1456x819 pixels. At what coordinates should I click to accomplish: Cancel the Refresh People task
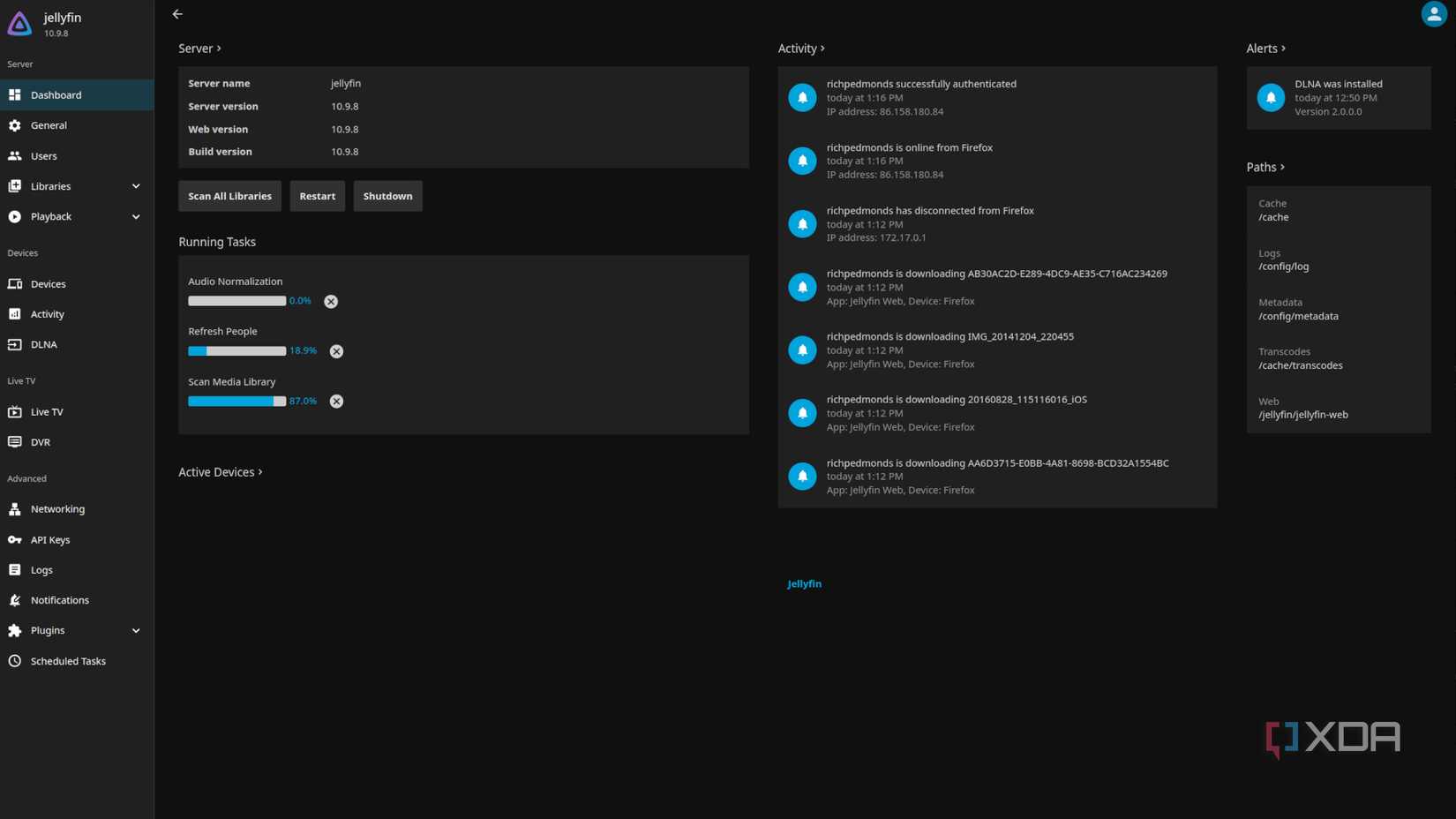click(336, 351)
